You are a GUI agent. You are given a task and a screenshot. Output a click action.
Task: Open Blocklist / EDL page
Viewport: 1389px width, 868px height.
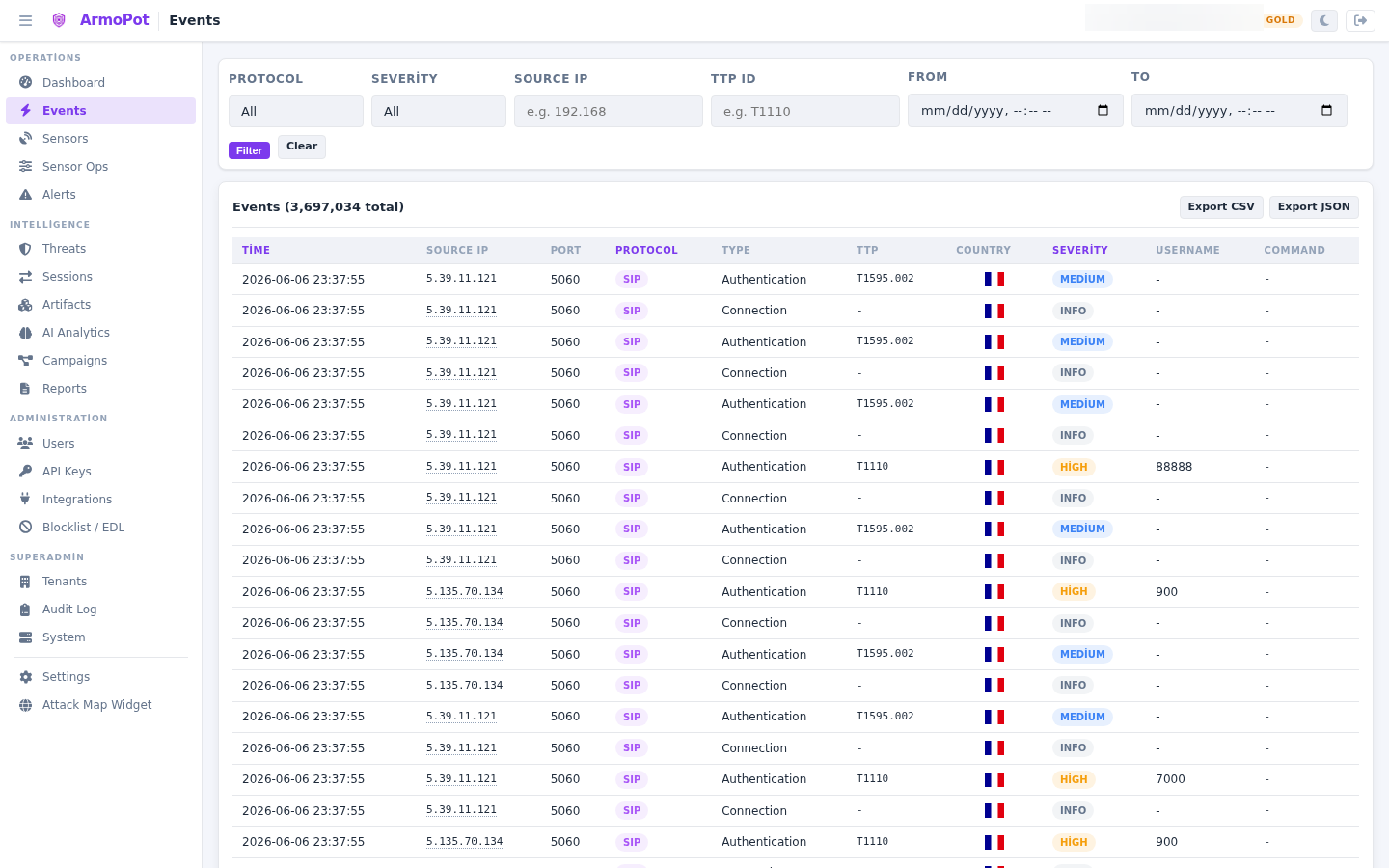[x=100, y=528]
